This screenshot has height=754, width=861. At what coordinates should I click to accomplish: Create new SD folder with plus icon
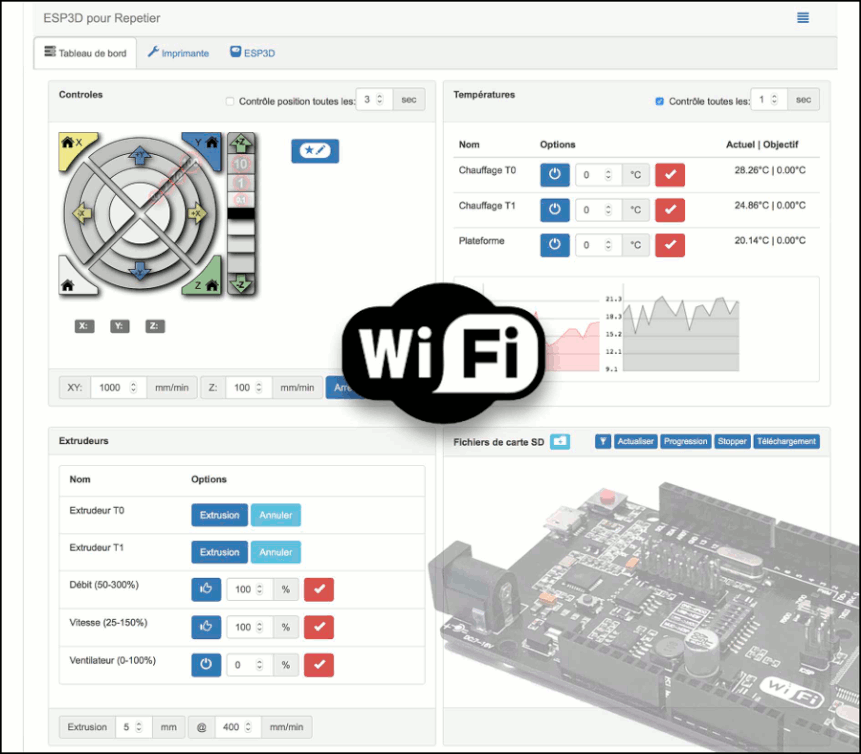pyautogui.click(x=560, y=442)
